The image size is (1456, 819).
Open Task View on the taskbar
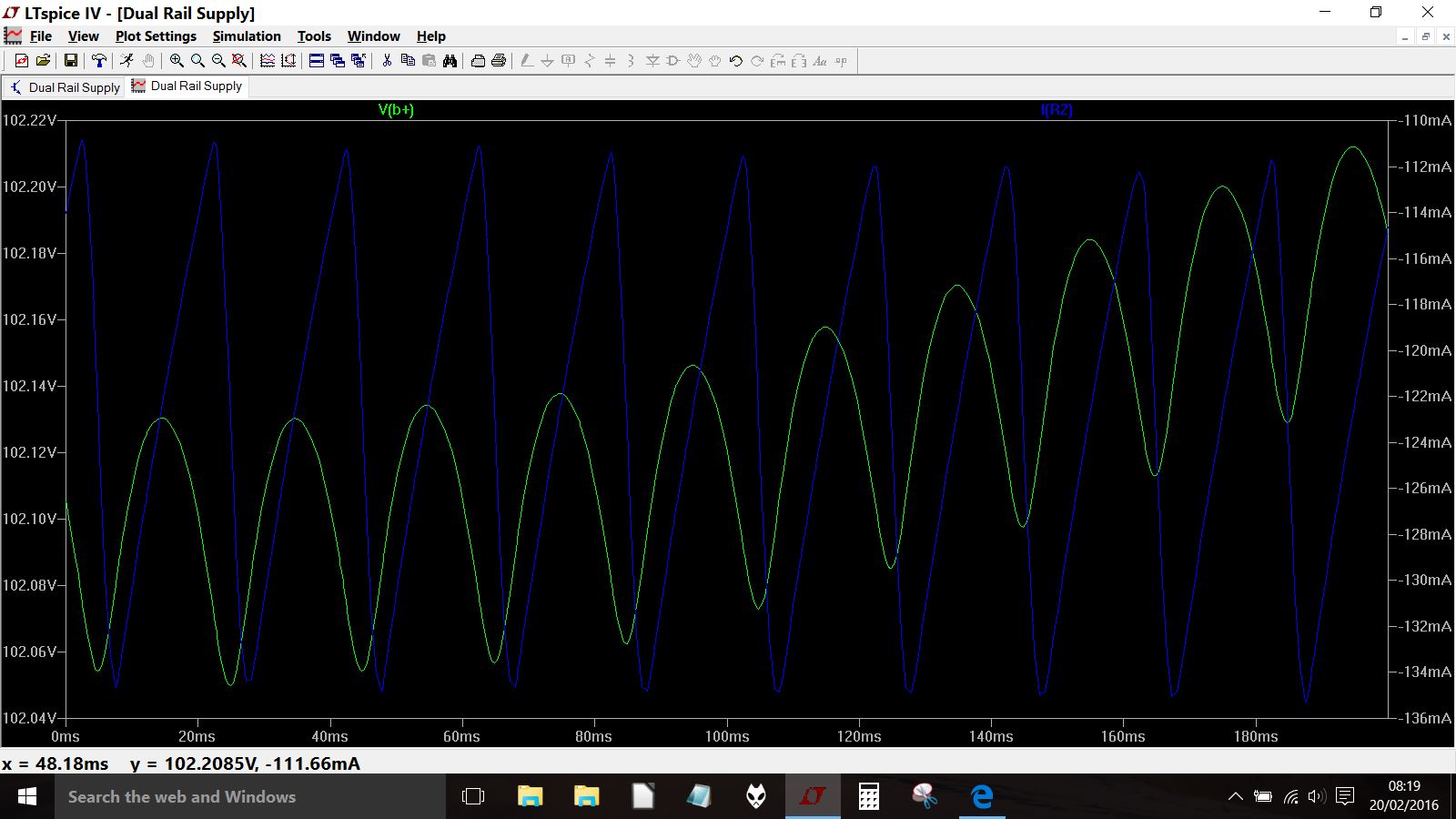(x=473, y=797)
